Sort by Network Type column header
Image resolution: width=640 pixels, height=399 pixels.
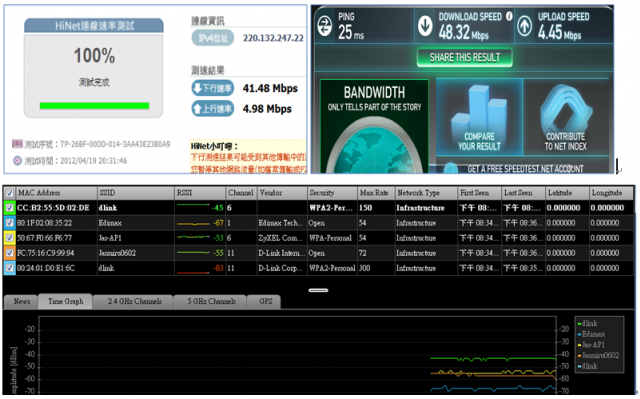coord(426,193)
